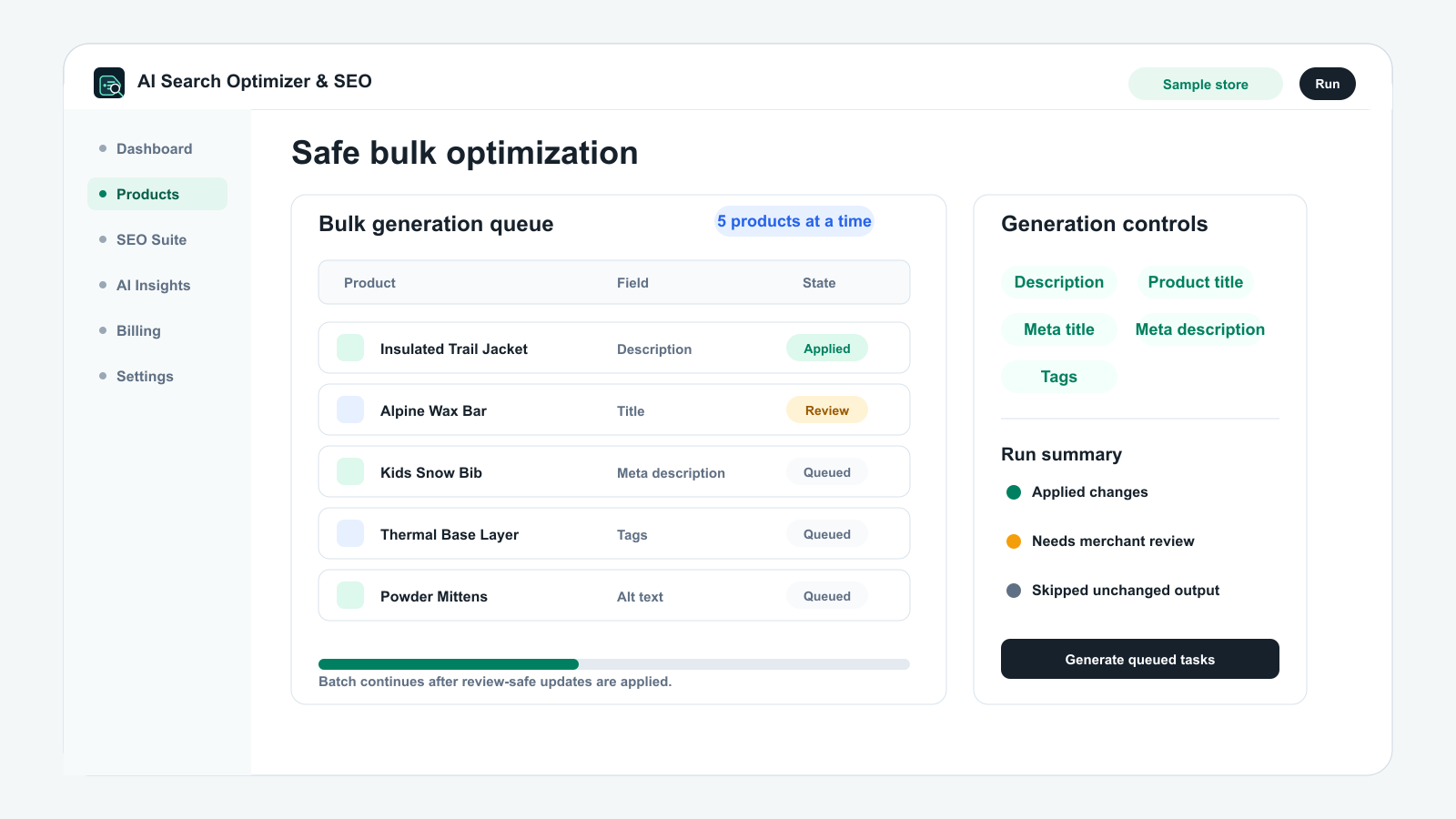Screen dimensions: 1456x819
Task: Click the Review badge for Alpine Wax Bar
Action: coord(827,410)
